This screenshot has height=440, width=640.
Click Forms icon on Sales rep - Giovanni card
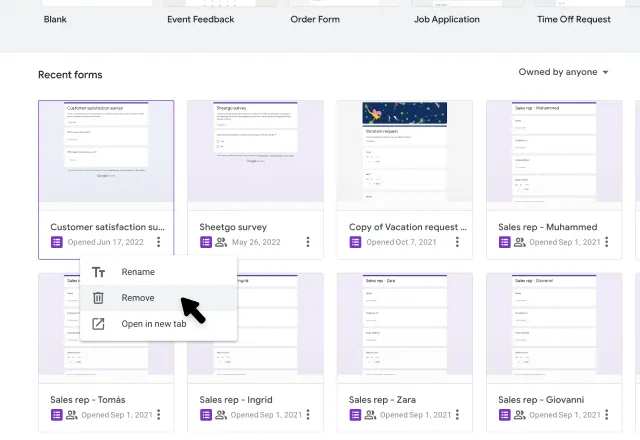point(504,415)
